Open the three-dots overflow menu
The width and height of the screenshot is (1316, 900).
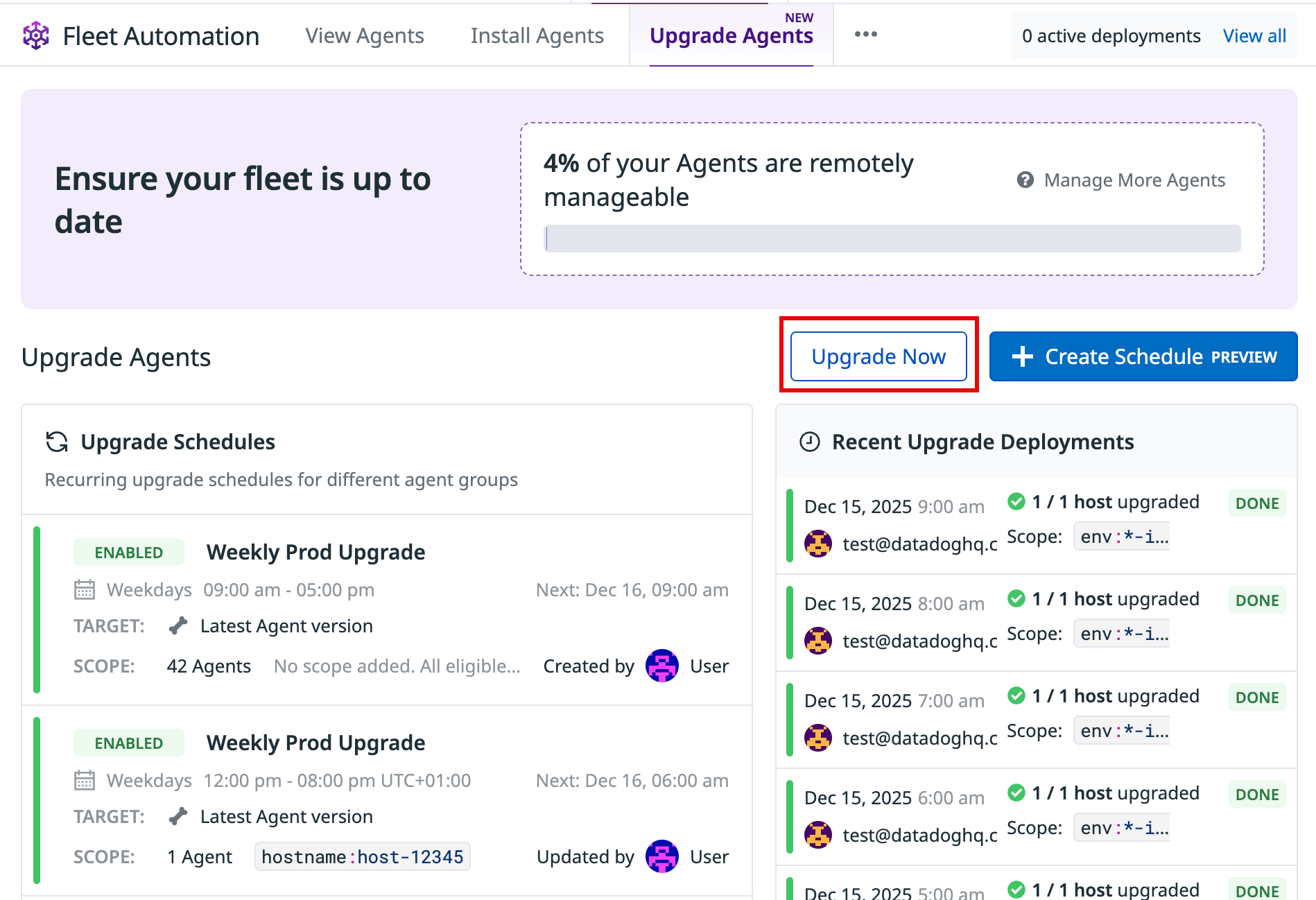(x=865, y=35)
